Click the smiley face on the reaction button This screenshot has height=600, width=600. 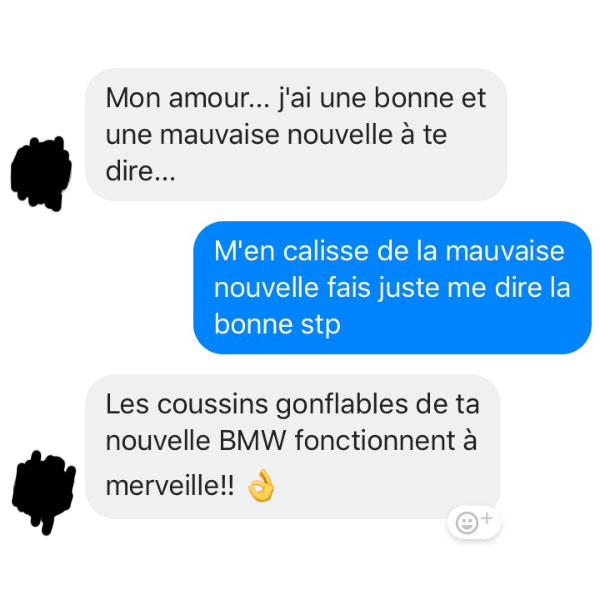tap(467, 523)
